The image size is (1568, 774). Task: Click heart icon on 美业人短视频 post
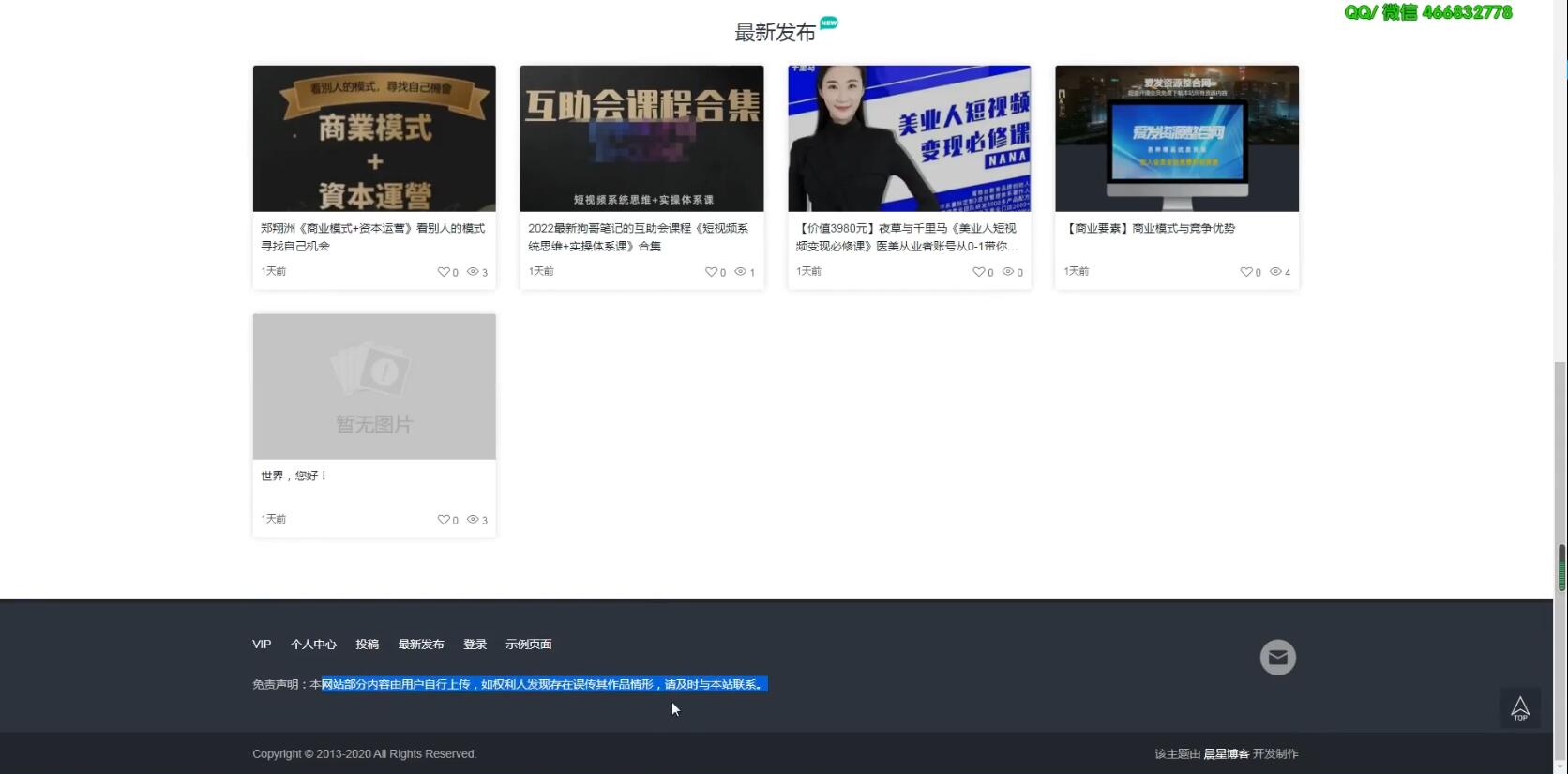click(978, 272)
